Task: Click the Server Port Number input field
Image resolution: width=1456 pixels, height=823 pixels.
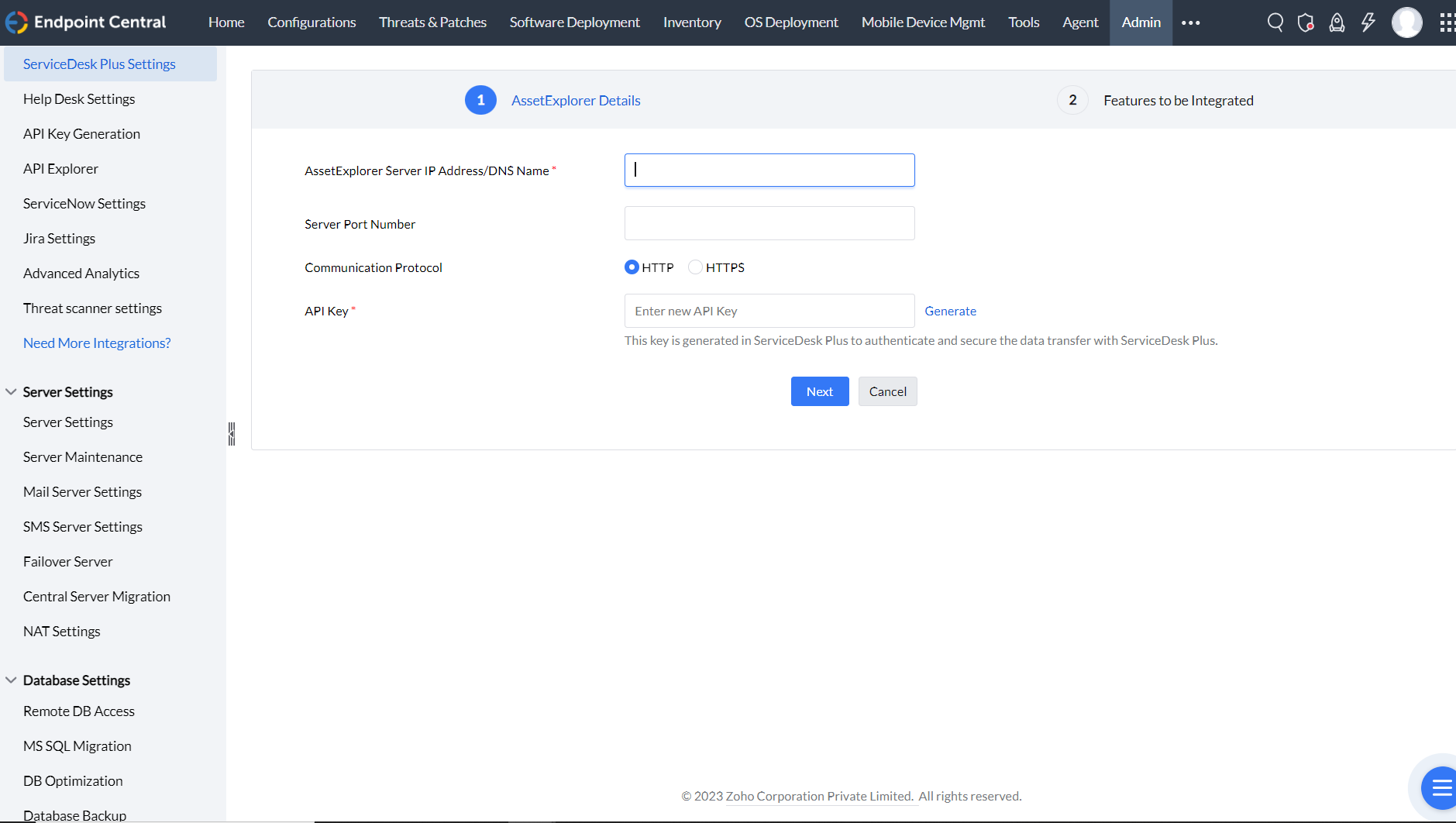Action: coord(768,223)
